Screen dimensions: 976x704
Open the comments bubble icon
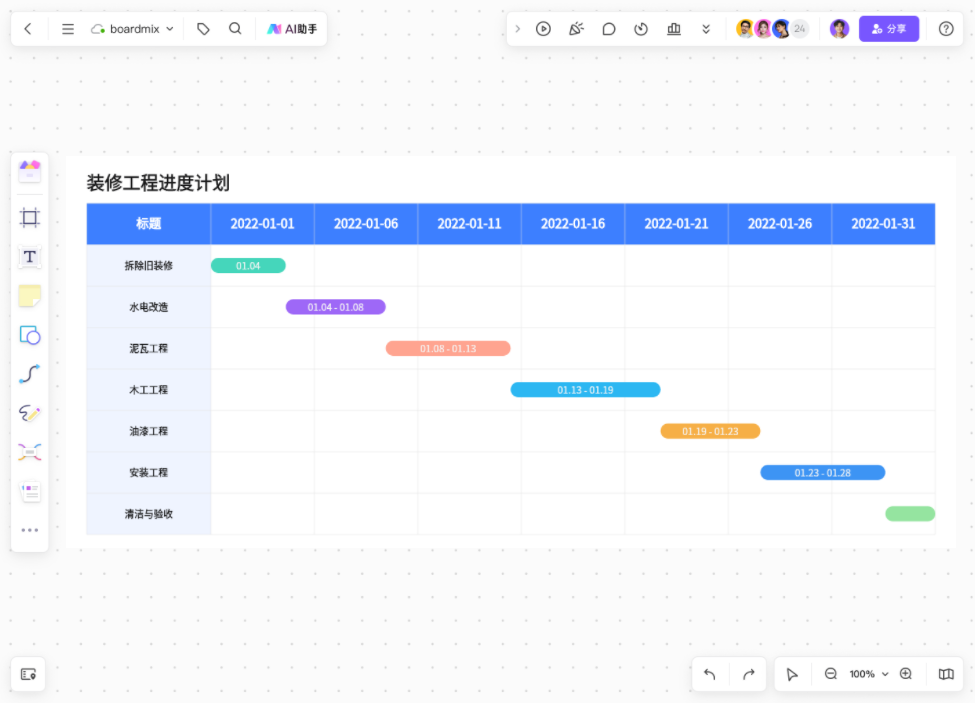tap(609, 29)
